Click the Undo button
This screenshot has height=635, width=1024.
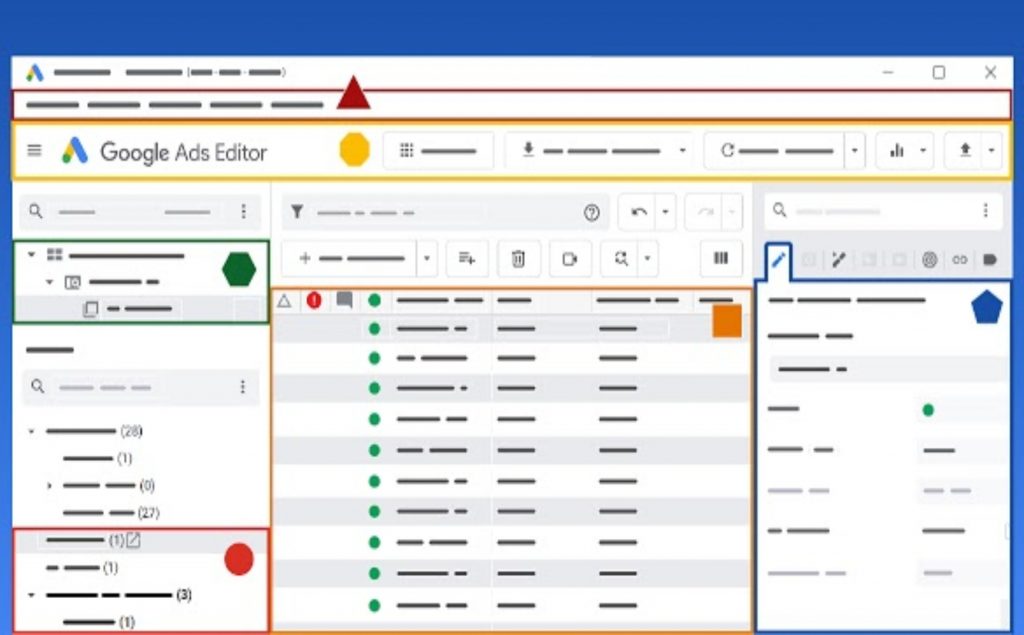tap(639, 211)
